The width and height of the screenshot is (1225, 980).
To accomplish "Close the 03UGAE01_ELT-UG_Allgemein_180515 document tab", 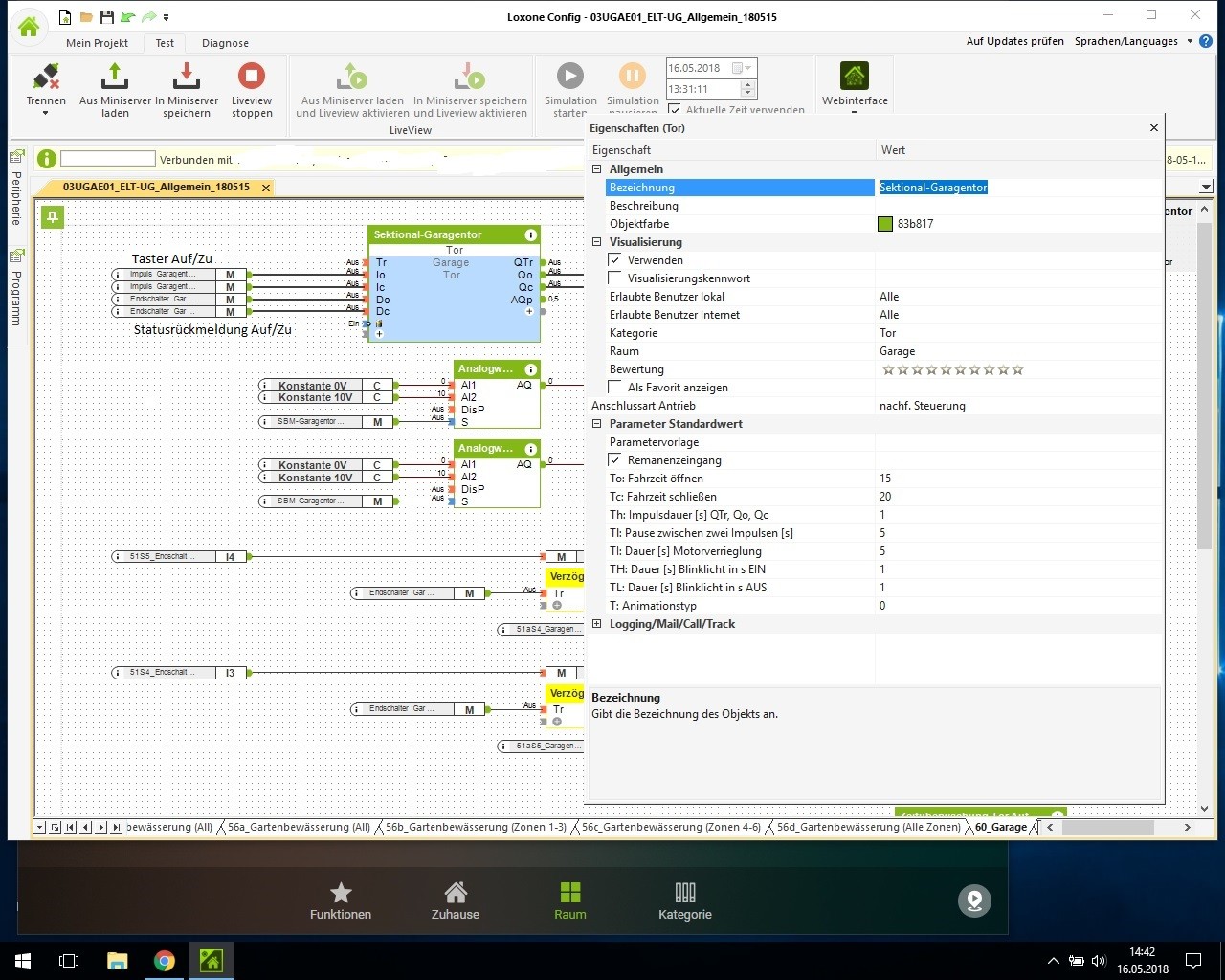I will click(266, 188).
